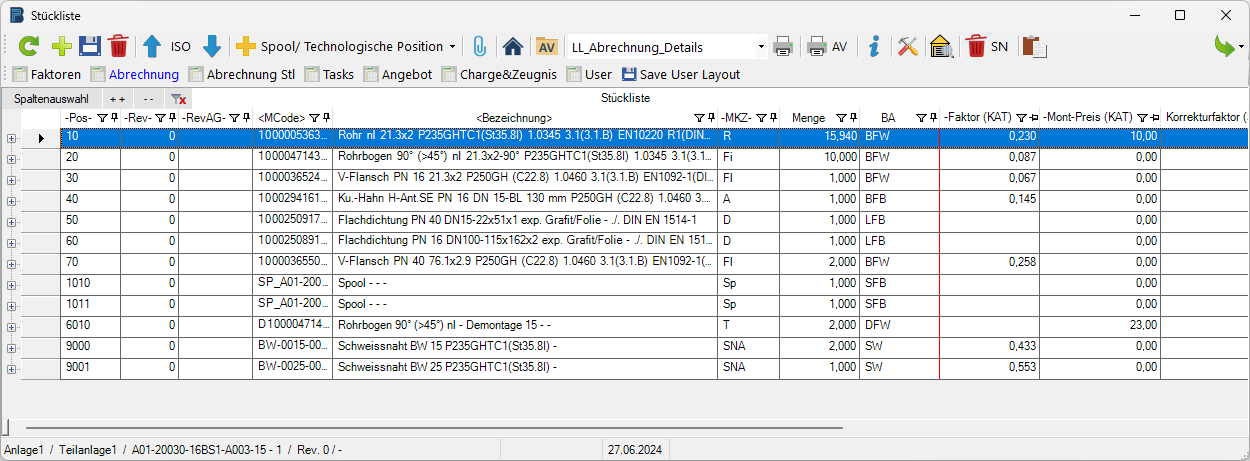Open the Spool/Technologische Position dropdown arrow

(x=452, y=47)
